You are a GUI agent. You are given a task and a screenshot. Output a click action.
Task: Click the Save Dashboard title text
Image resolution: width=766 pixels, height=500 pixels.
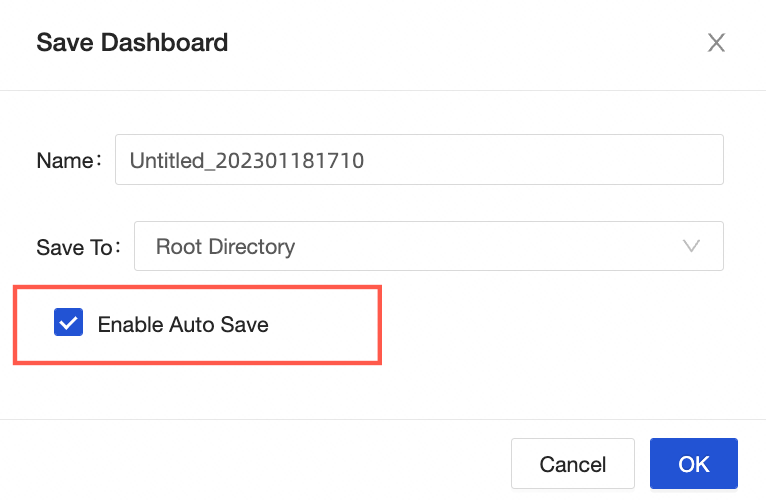coord(132,43)
